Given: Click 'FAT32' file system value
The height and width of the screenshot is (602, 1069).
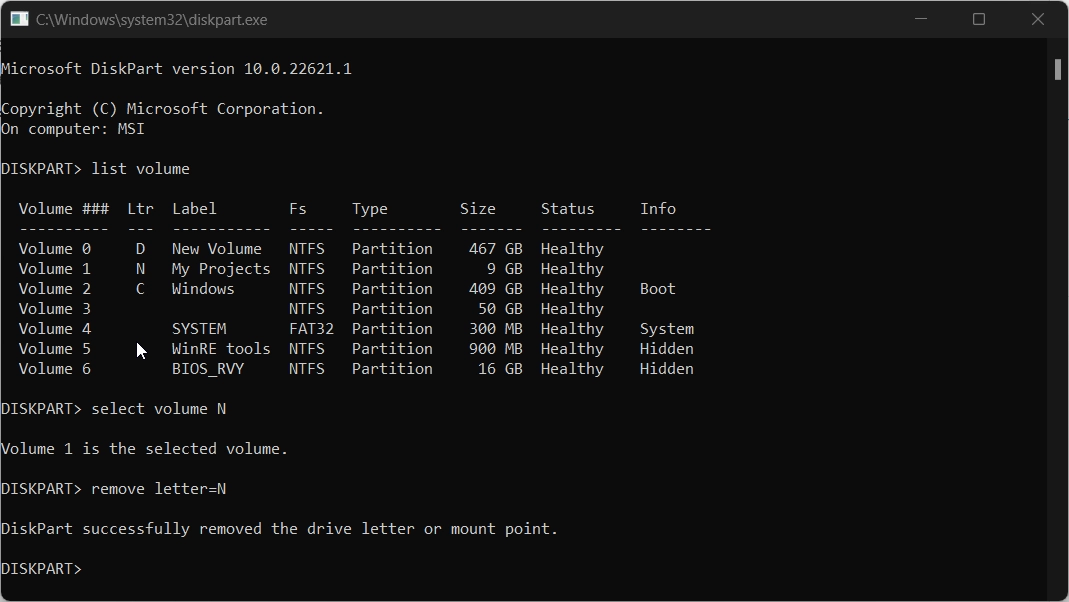Looking at the screenshot, I should 312,329.
